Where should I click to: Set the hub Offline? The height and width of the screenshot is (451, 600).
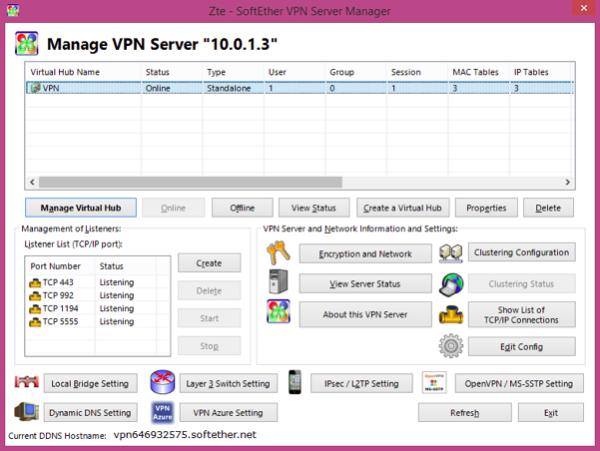[x=242, y=208]
